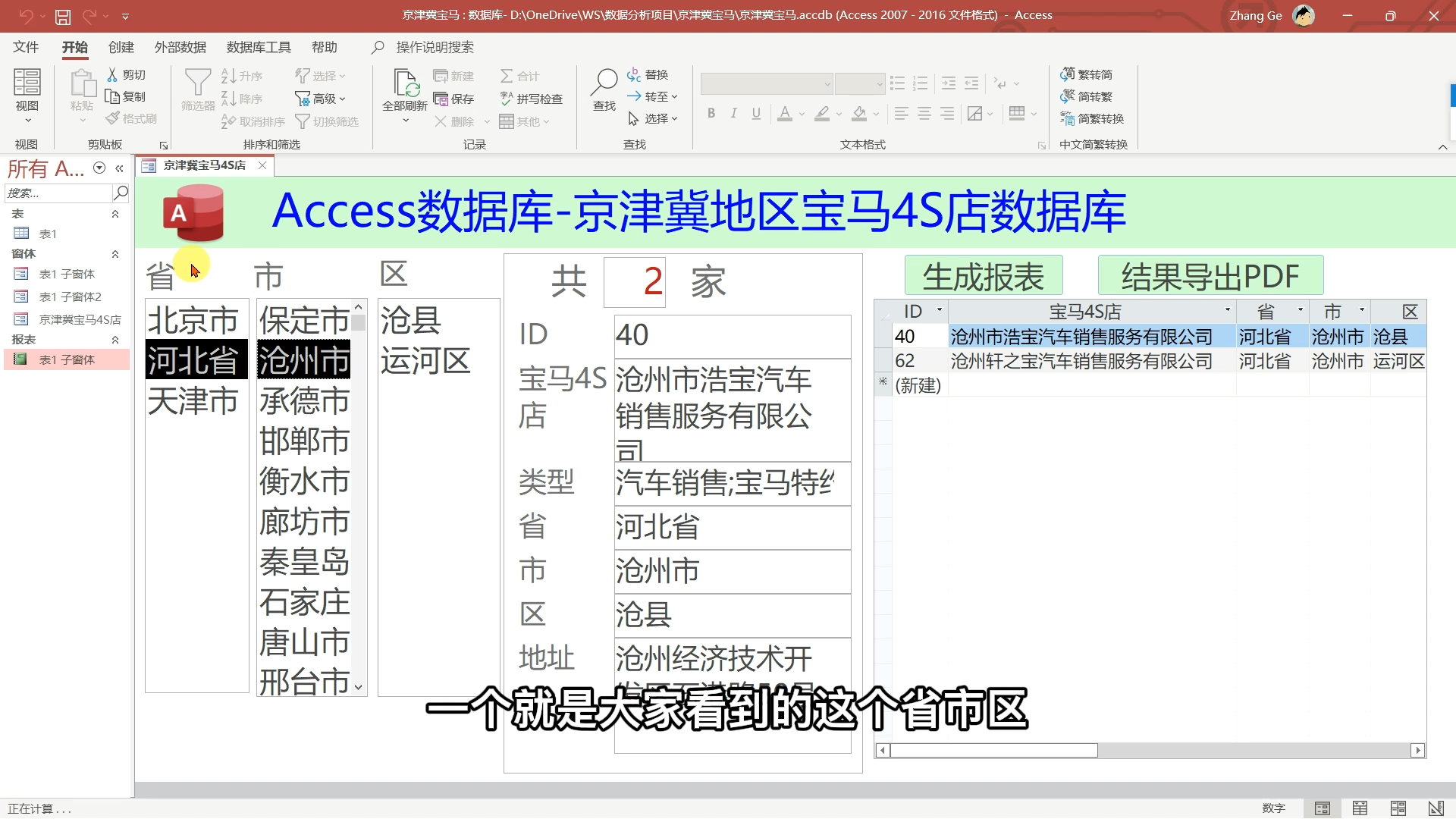Open 表1 table in navigation pane
Viewport: 1456px width, 819px height.
(x=48, y=234)
